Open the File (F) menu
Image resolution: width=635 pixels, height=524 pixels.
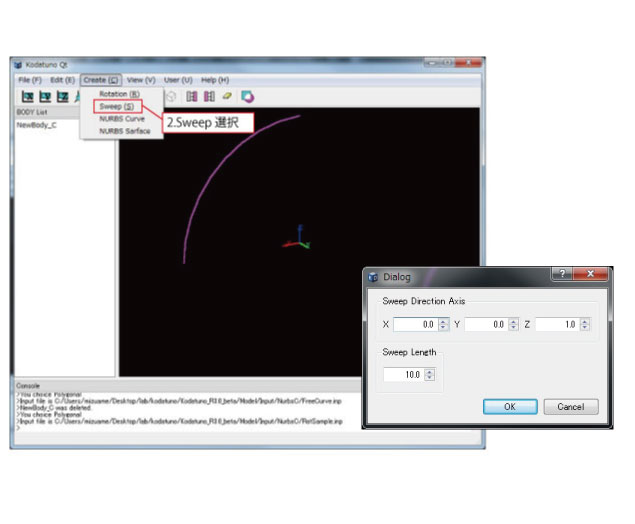click(30, 80)
